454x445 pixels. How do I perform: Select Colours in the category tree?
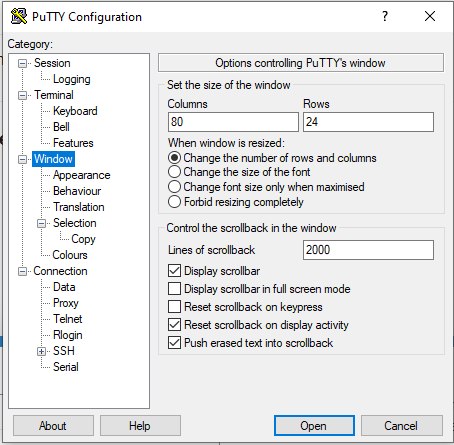pos(70,255)
